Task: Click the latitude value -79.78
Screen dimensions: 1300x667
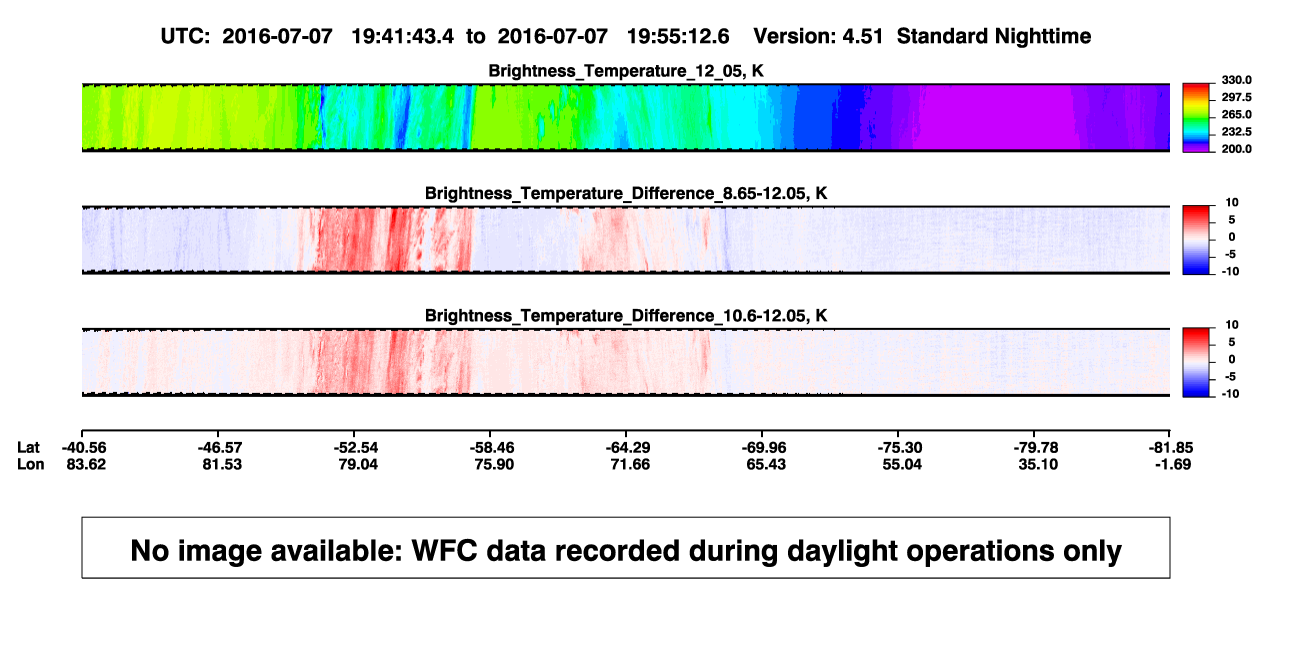Action: [x=1037, y=447]
